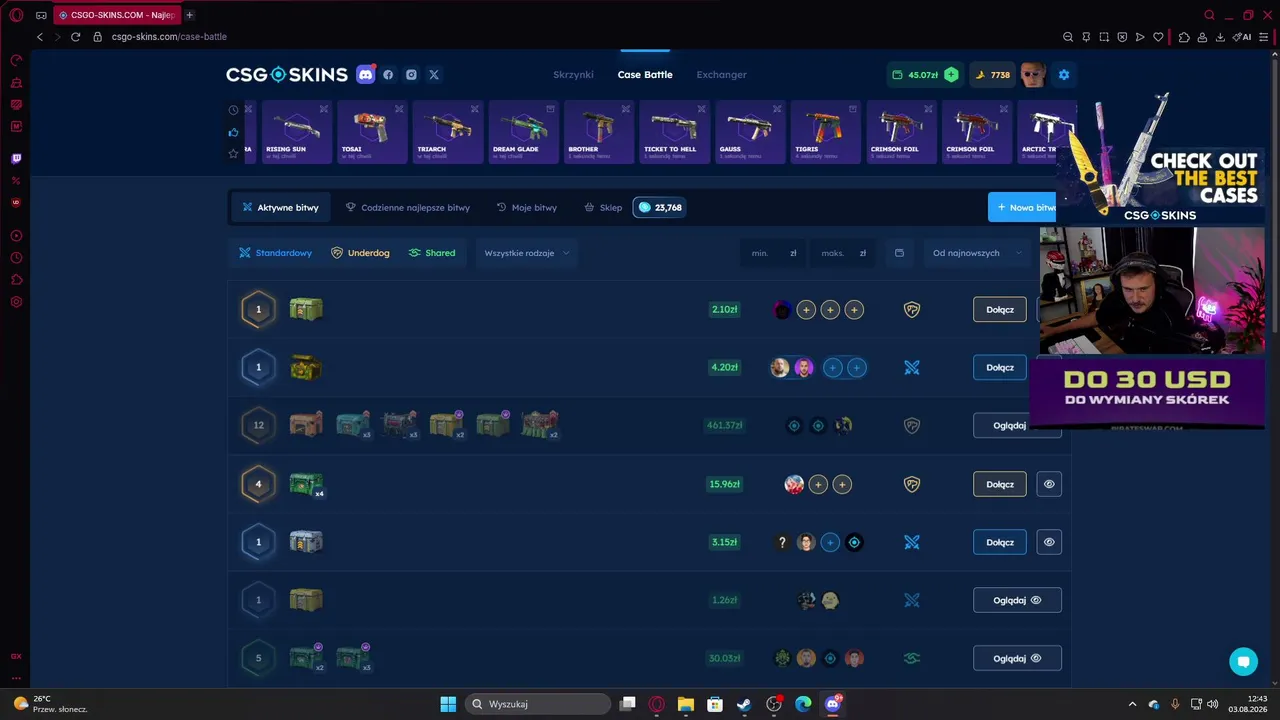
Task: Open browser downloads icon
Action: tap(1220, 37)
